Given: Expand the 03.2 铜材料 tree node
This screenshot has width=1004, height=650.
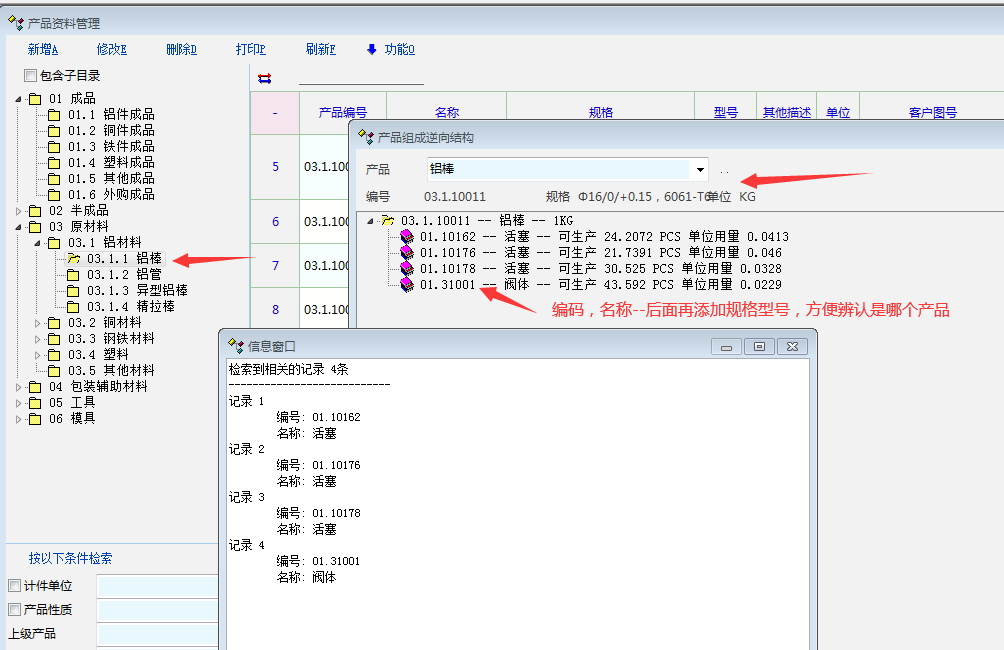Looking at the screenshot, I should pyautogui.click(x=38, y=323).
